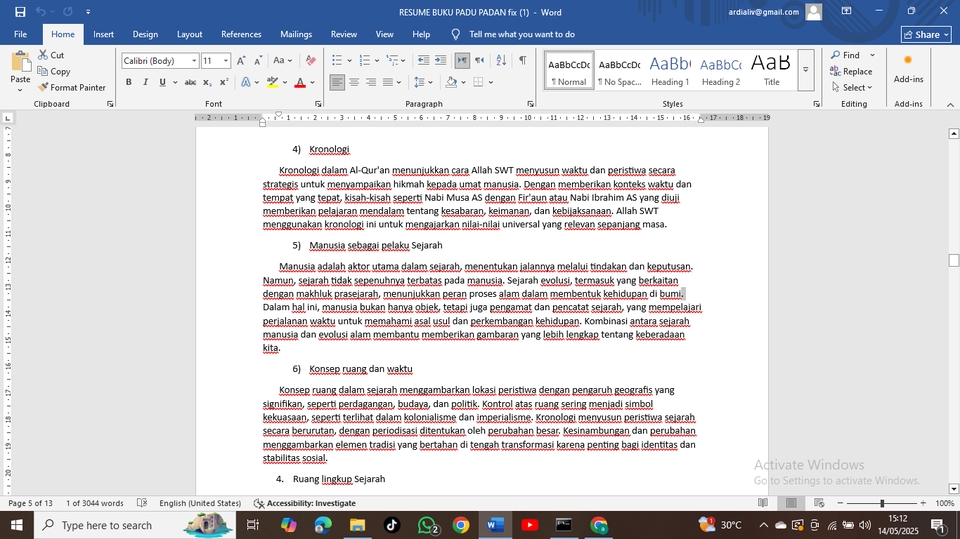
Task: Decrease the paragraph indent
Action: click(x=423, y=60)
